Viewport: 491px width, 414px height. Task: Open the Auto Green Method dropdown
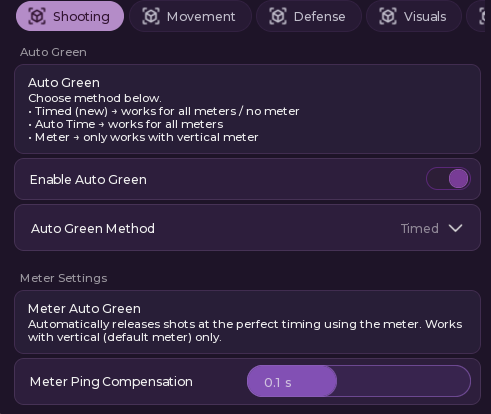pyautogui.click(x=247, y=228)
